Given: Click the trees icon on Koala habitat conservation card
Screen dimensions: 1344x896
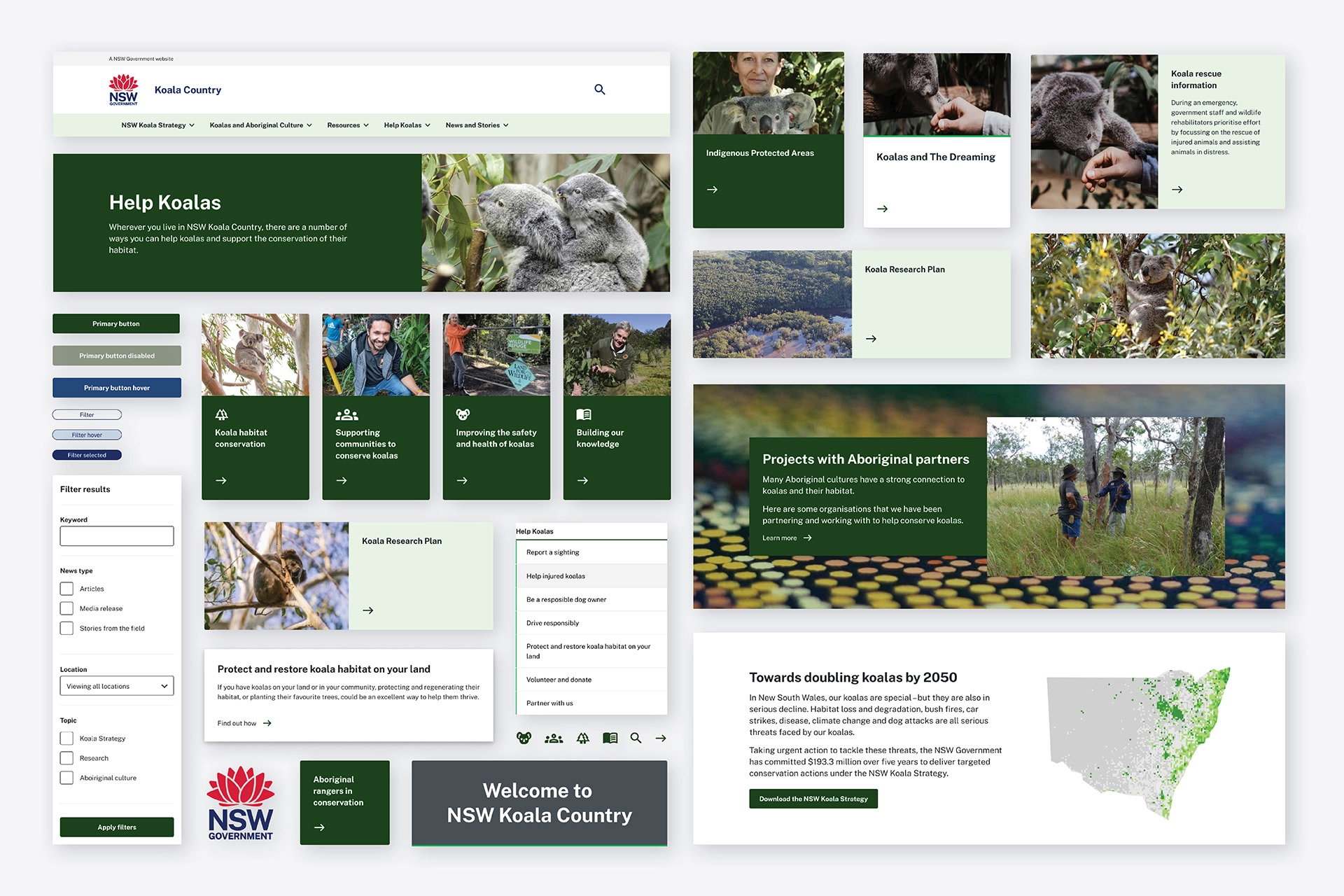Looking at the screenshot, I should point(220,414).
